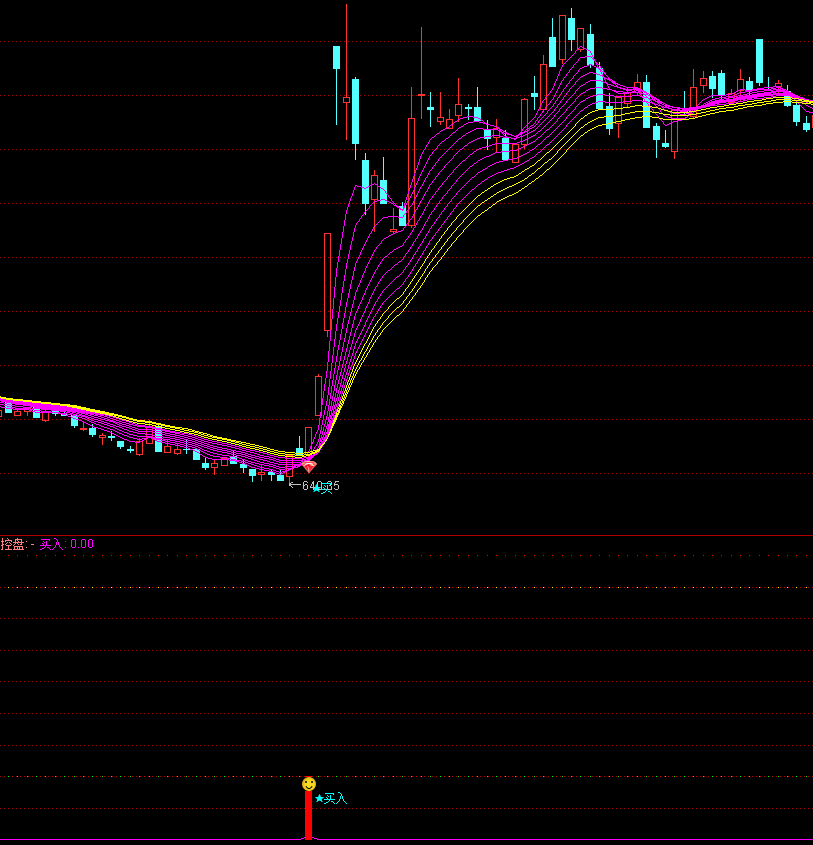Select the tall cyan candle at far right
This screenshot has height=845, width=813.
(759, 62)
